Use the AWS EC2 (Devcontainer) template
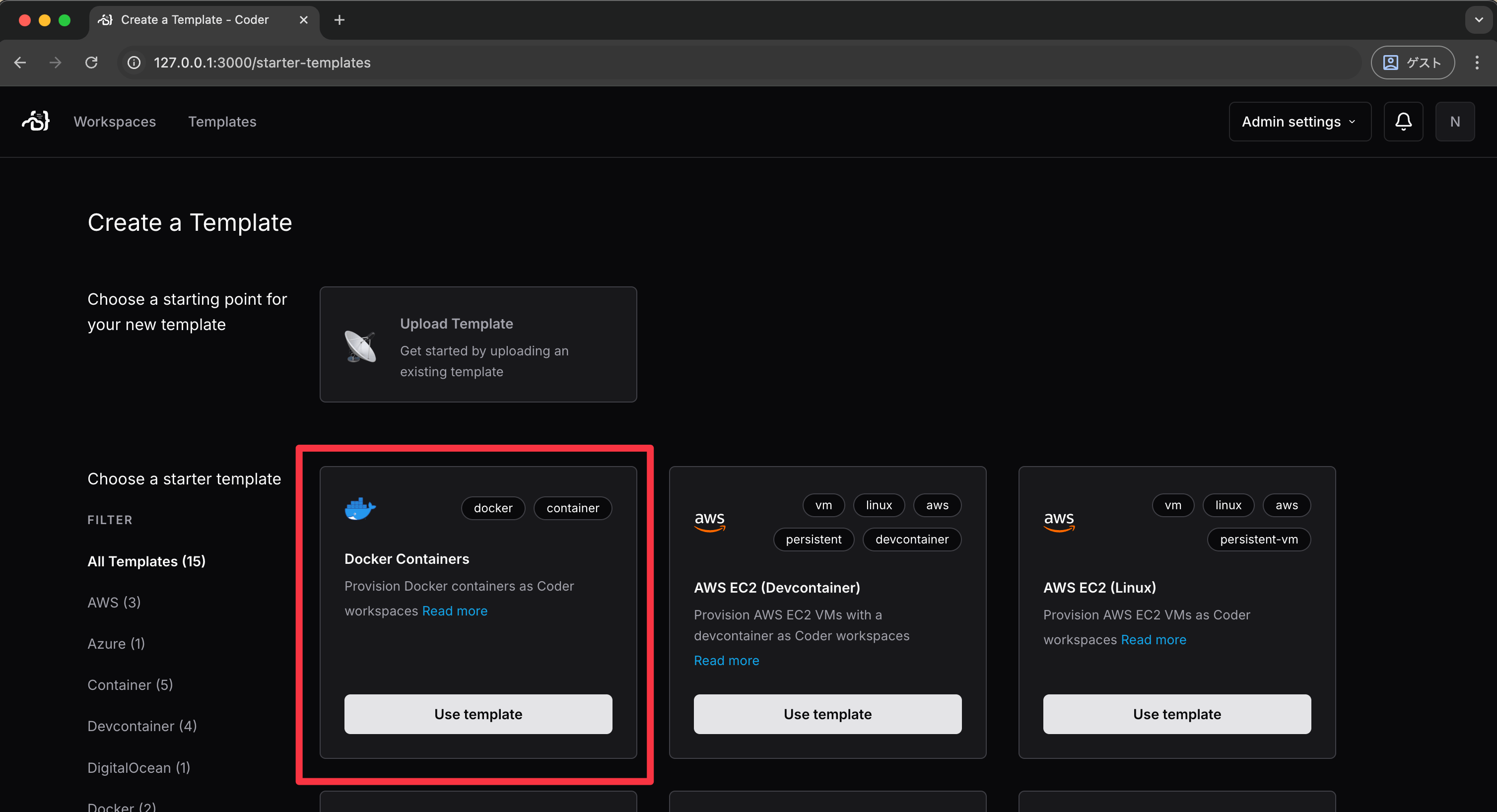This screenshot has height=812, width=1497. (827, 714)
